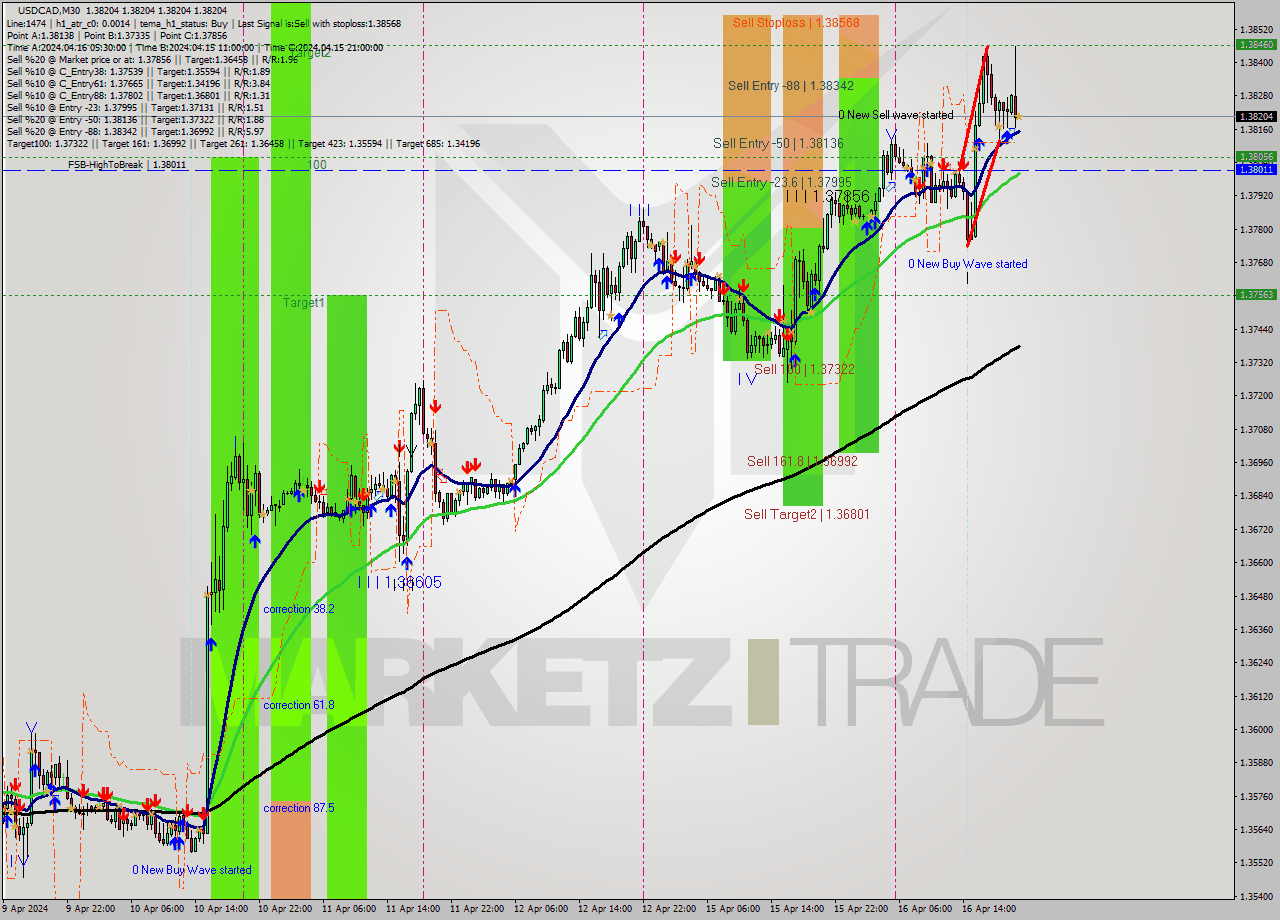
Task: Click the 1.35400 price level on axis
Action: (x=1256, y=895)
